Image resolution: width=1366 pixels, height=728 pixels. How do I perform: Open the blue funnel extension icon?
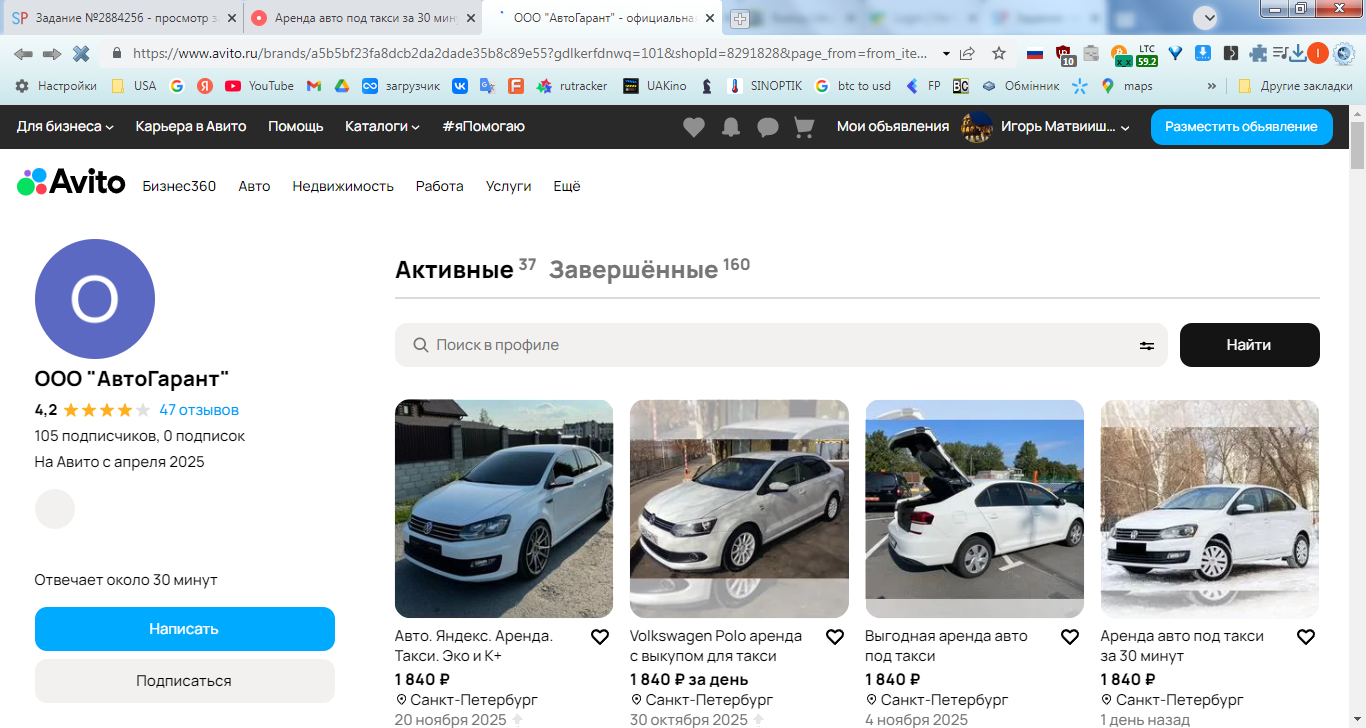tap(1175, 53)
